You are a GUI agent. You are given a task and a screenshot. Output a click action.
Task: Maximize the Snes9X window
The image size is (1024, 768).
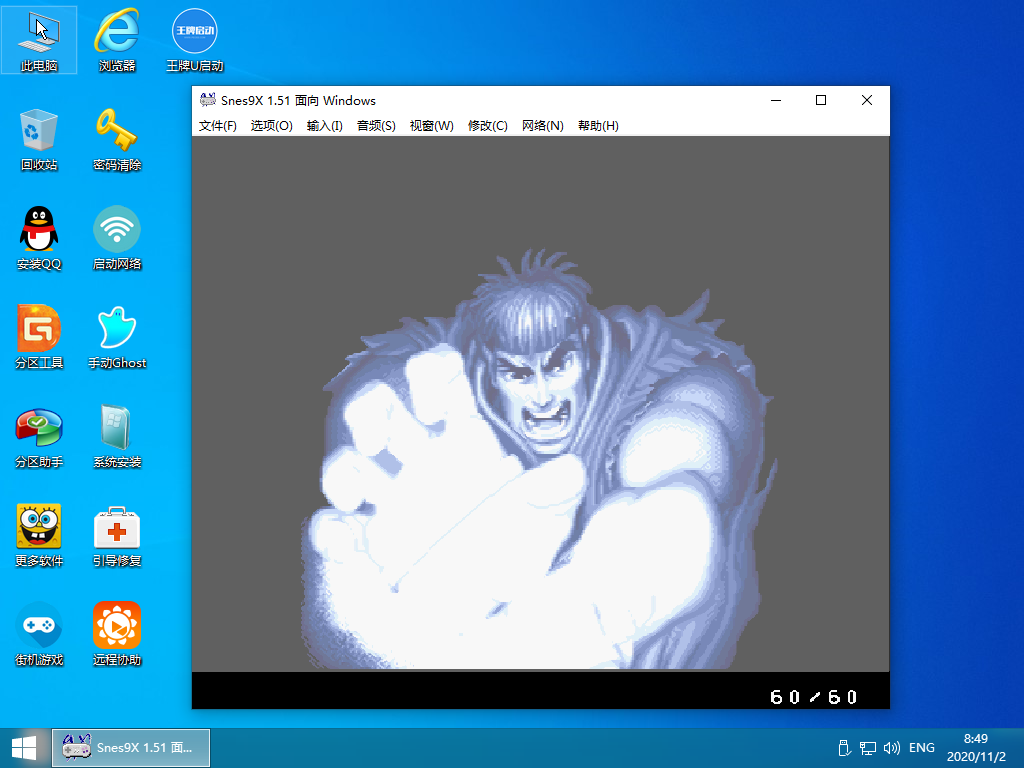click(x=821, y=100)
